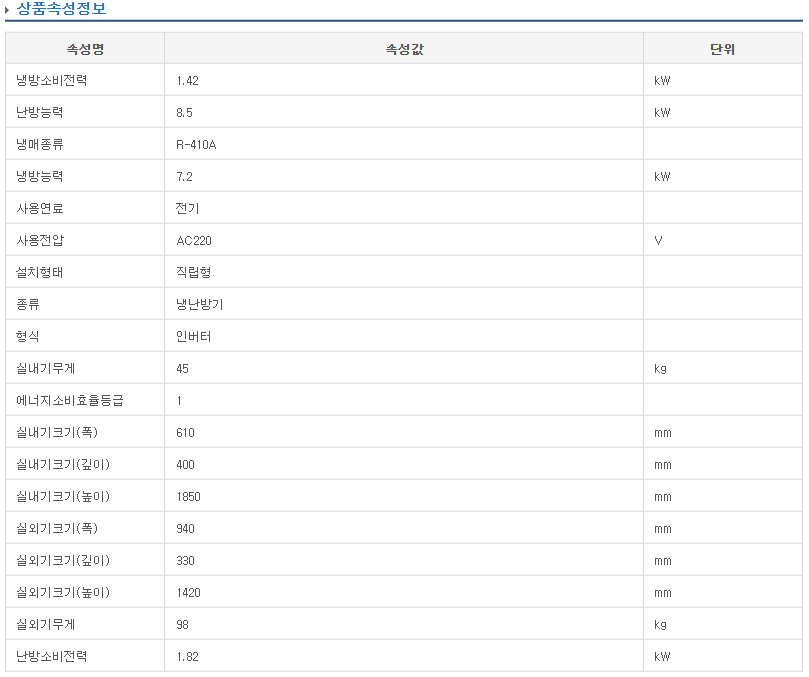809x677 pixels.
Task: Click the arrow icon beside 상품속성정보
Action: pyautogui.click(x=8, y=10)
